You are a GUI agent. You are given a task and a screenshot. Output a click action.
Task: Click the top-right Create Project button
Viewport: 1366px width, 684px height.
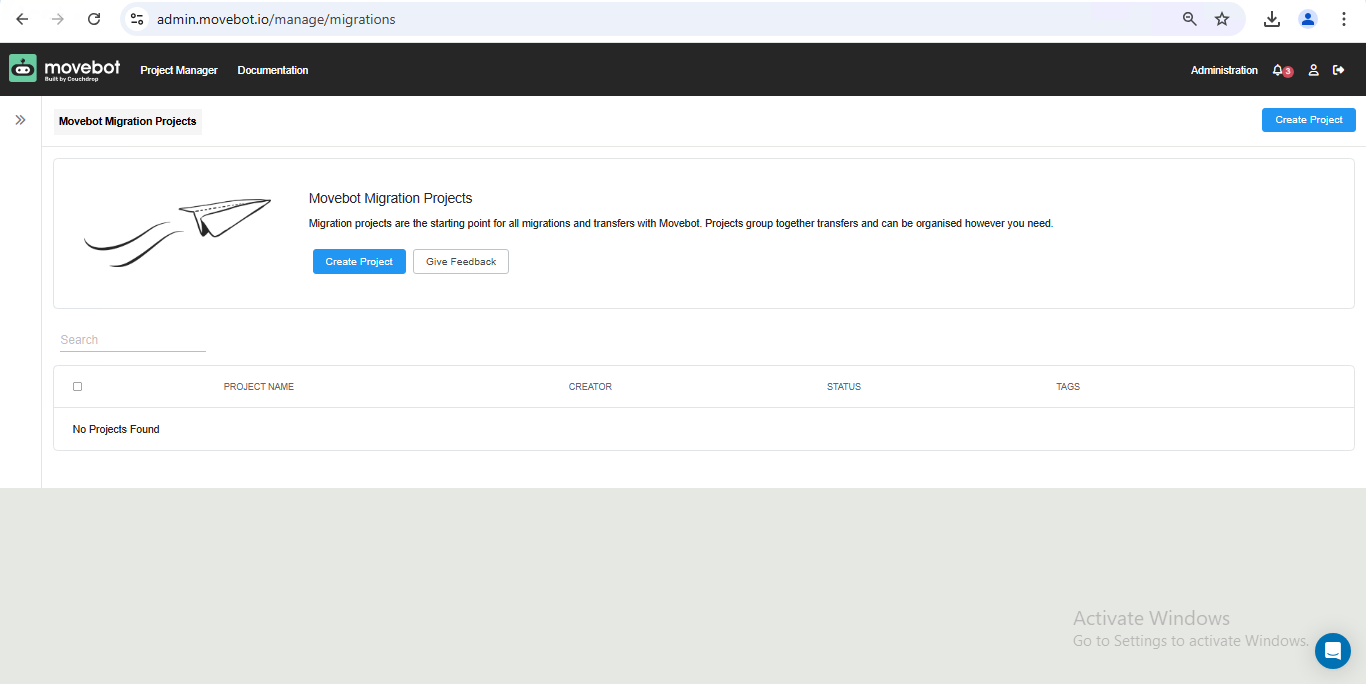click(x=1309, y=120)
